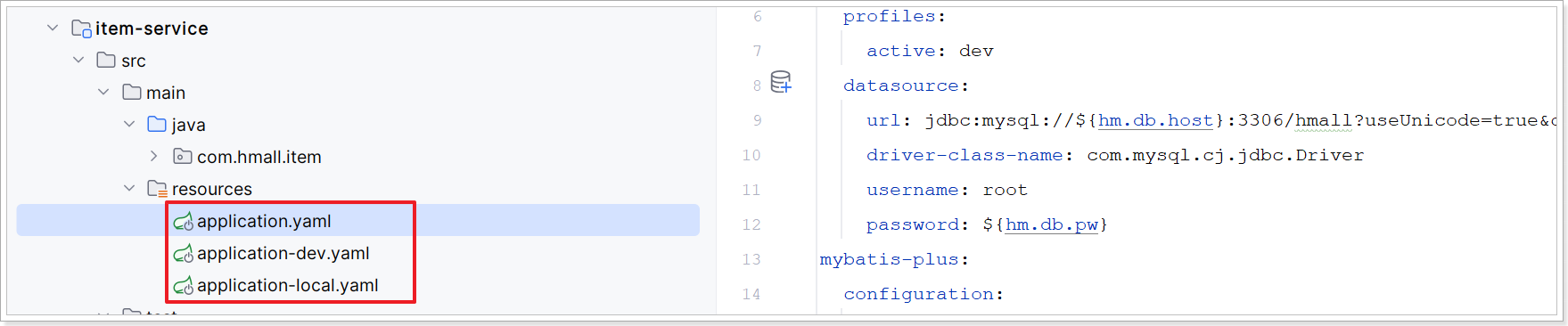Follow the hm.db.host property link
The width and height of the screenshot is (1568, 326).
tap(1155, 120)
